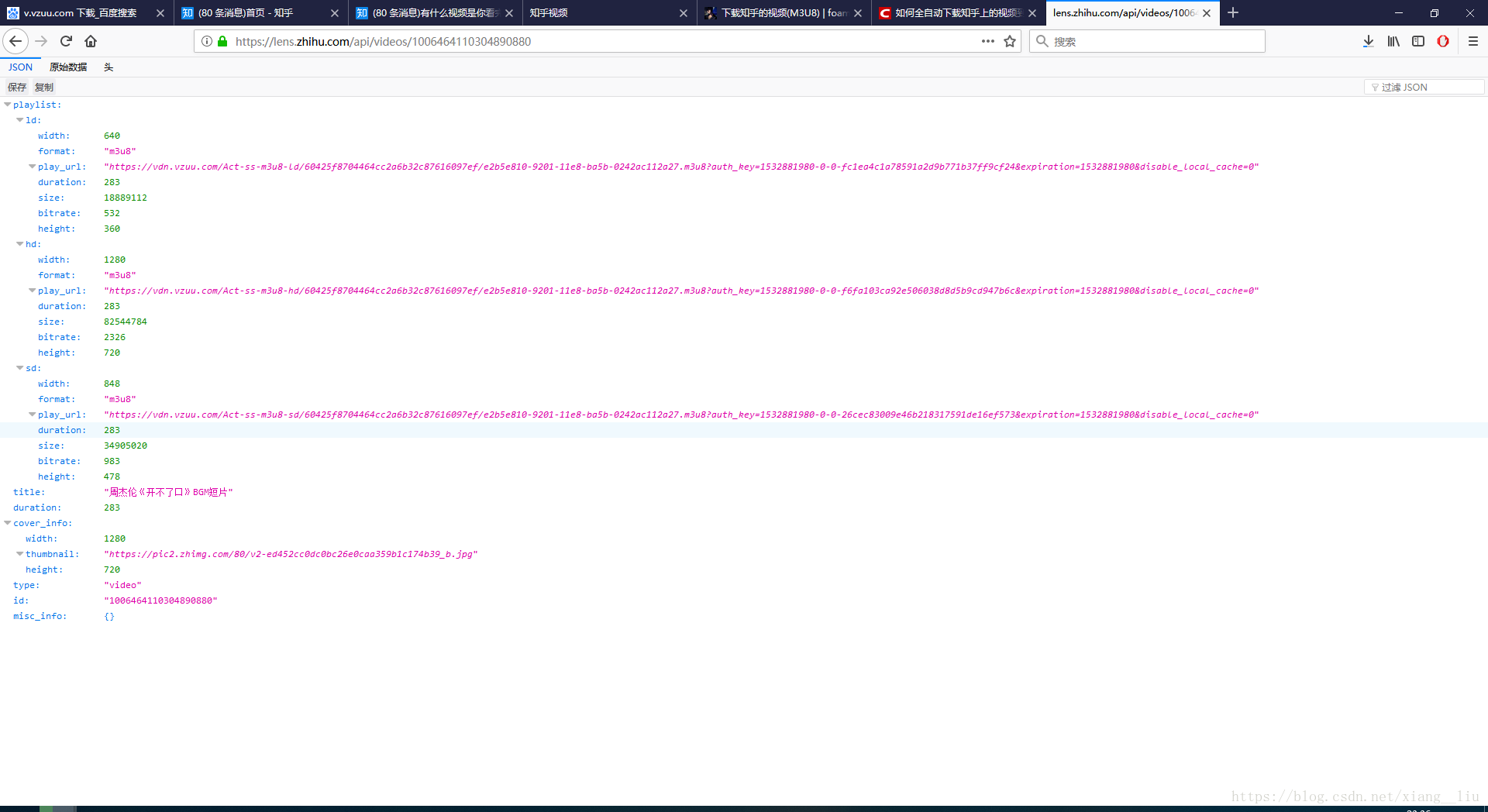Go back to previous page
Viewport: 1488px width, 812px height.
pyautogui.click(x=15, y=41)
